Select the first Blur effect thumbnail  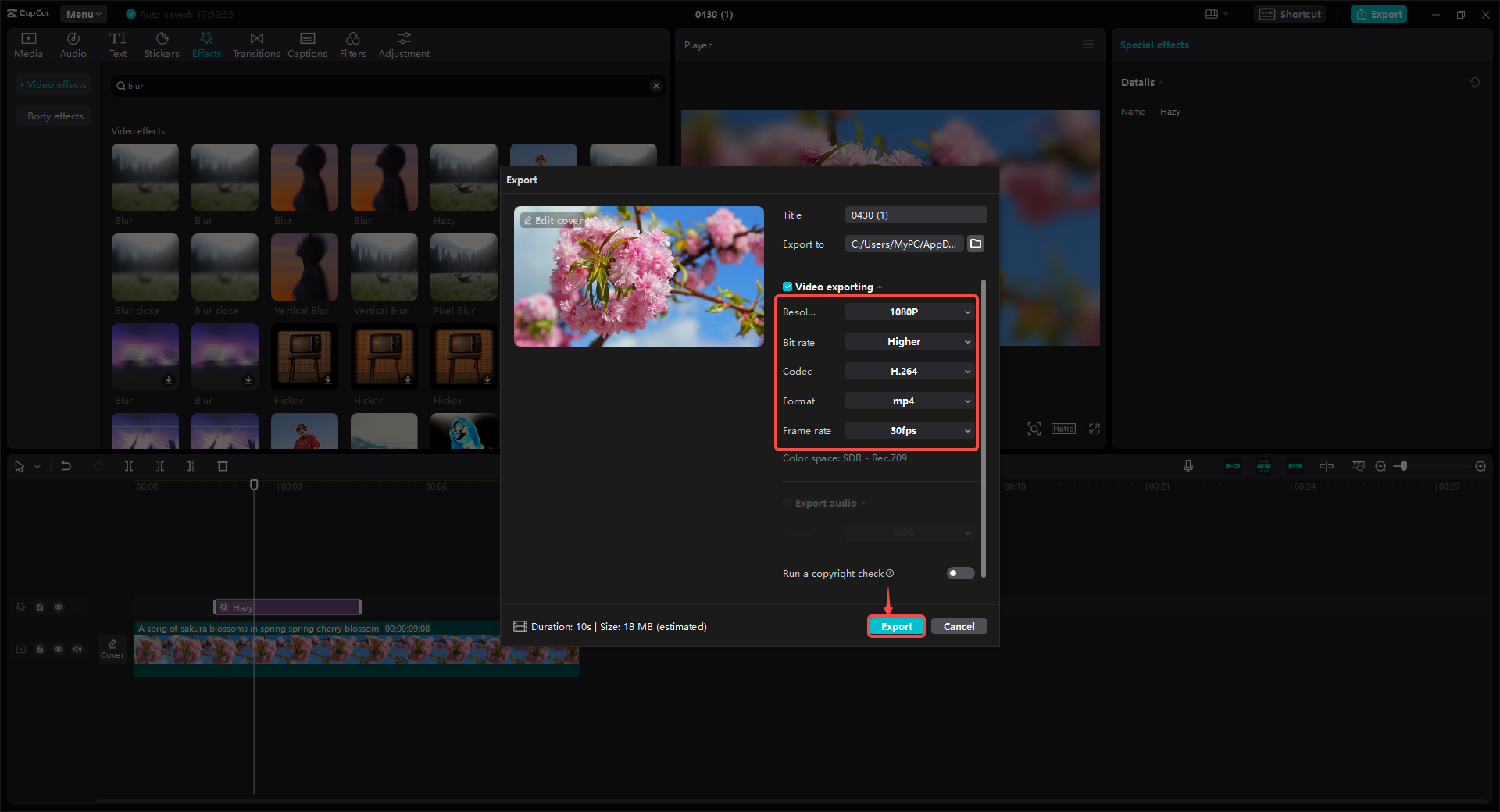145,177
